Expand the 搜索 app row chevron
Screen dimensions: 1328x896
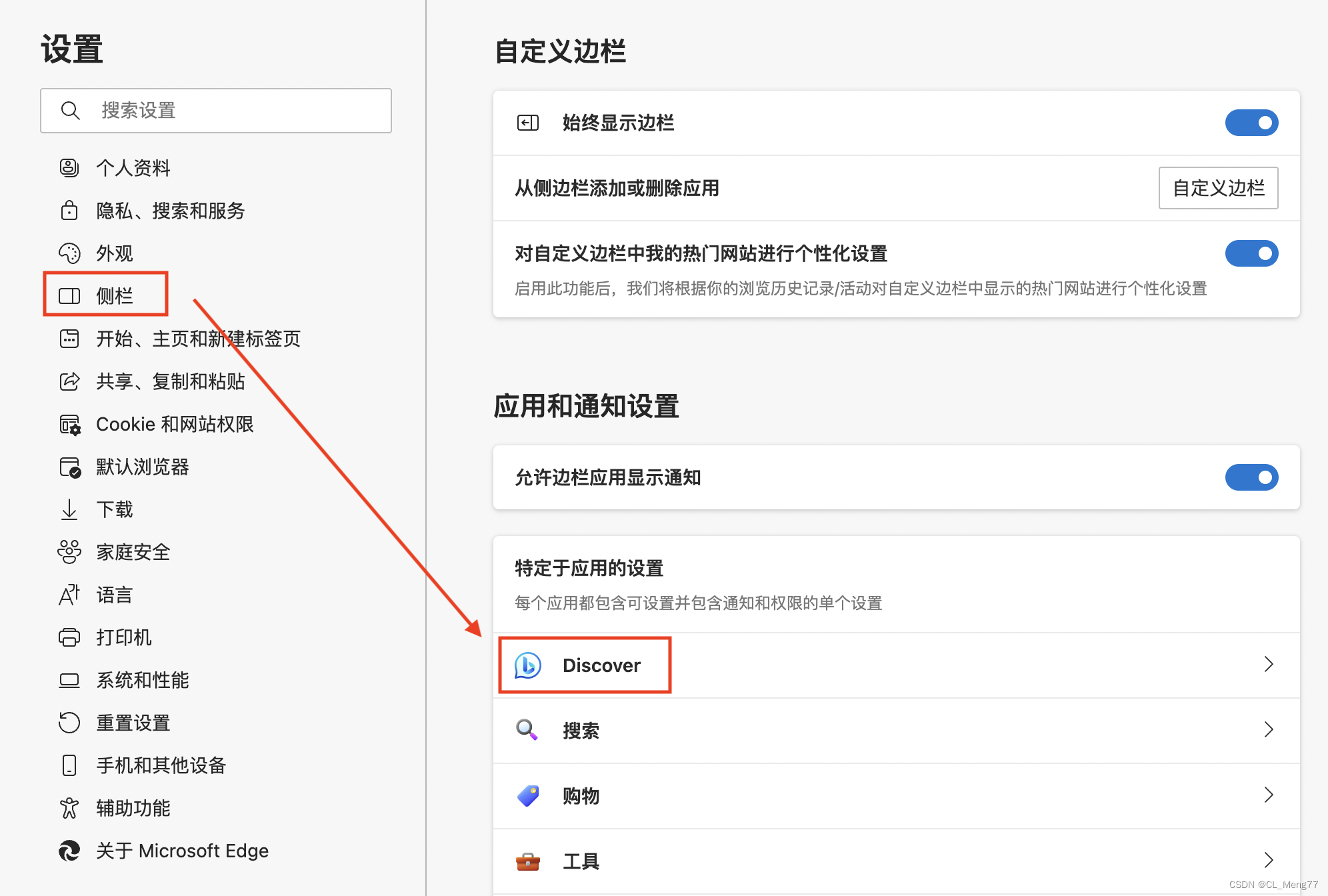pyautogui.click(x=1269, y=730)
